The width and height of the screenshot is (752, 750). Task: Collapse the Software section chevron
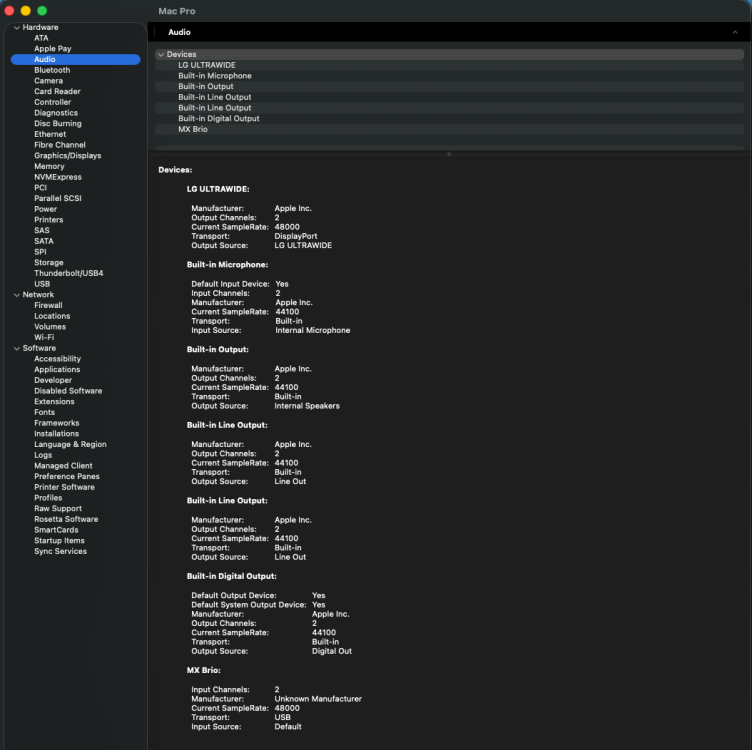click(x=17, y=349)
